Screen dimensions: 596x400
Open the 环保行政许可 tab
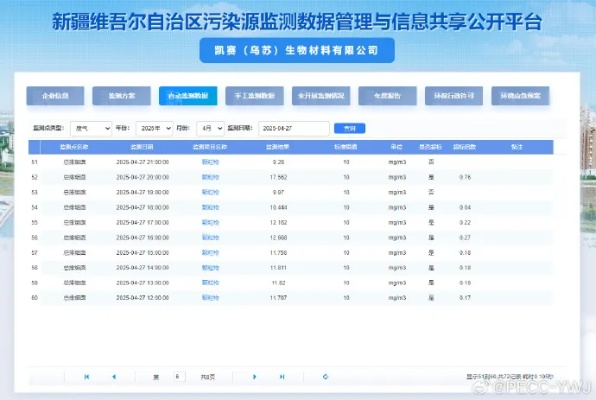[454, 96]
